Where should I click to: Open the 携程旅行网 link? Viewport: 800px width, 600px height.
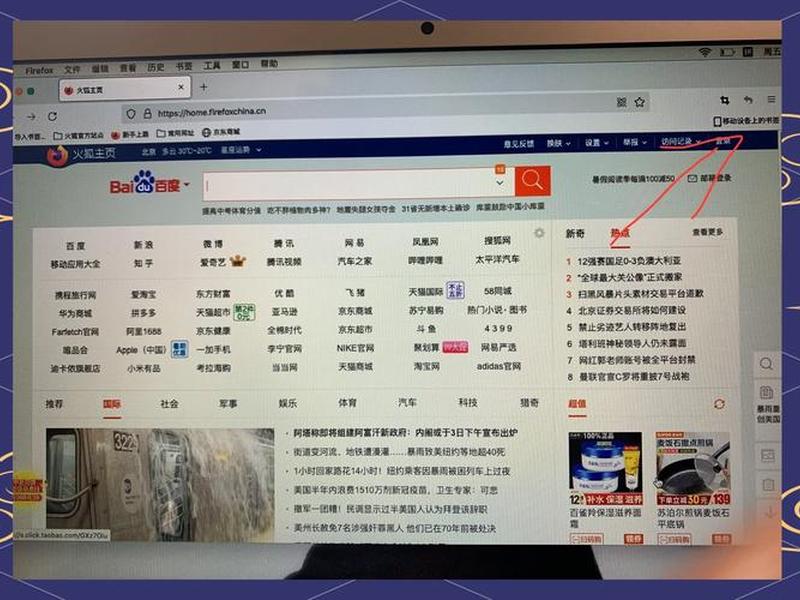click(76, 295)
